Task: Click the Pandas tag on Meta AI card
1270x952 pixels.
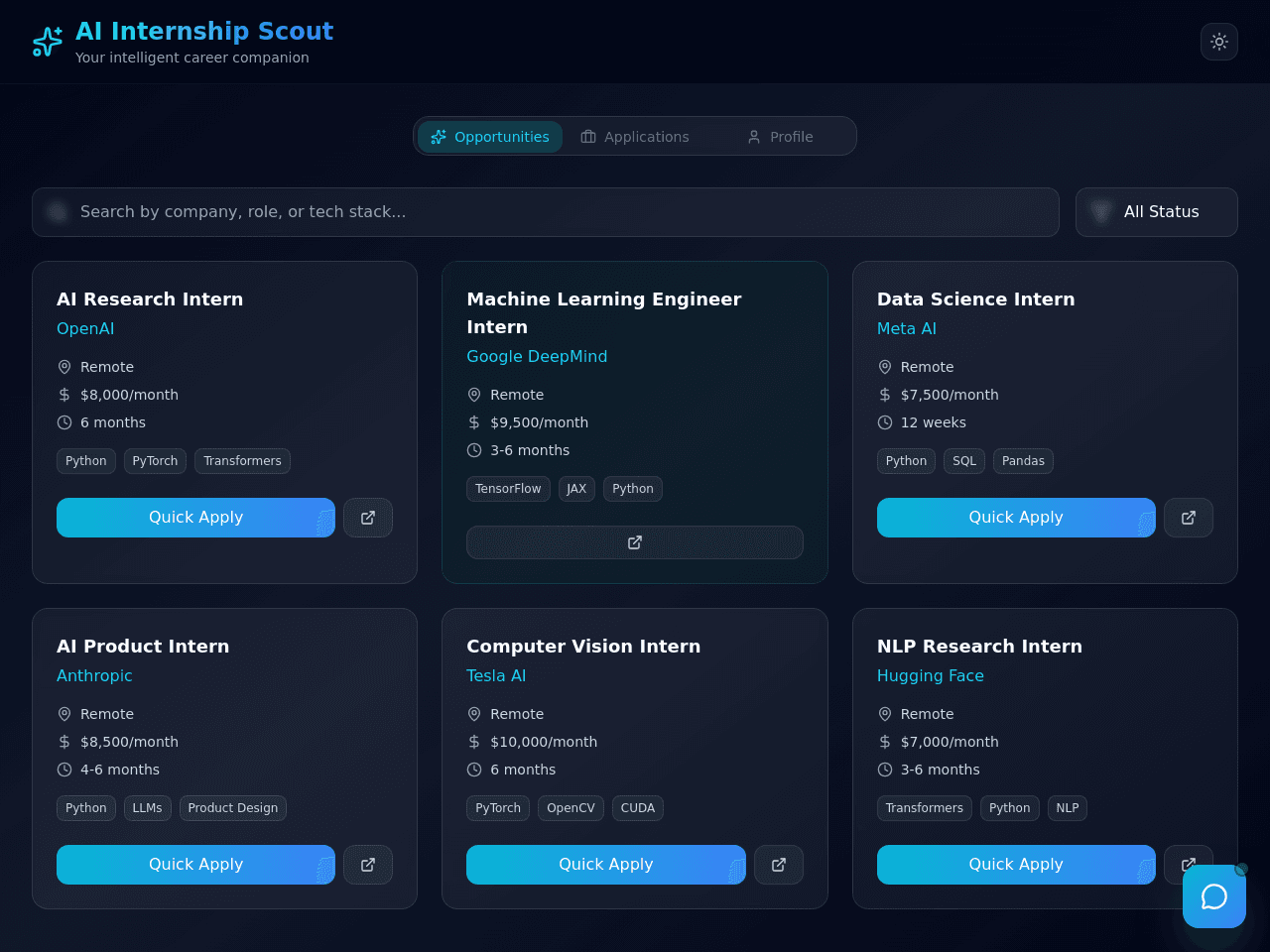Action: click(x=1023, y=461)
